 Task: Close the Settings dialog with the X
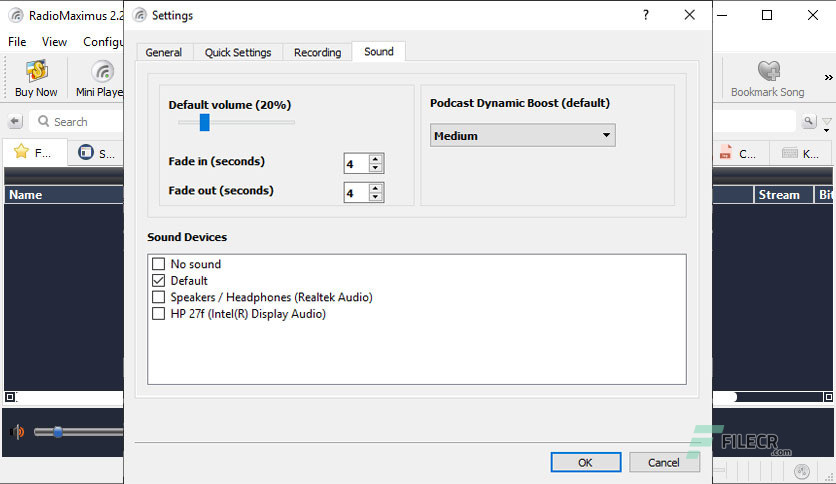(x=689, y=15)
